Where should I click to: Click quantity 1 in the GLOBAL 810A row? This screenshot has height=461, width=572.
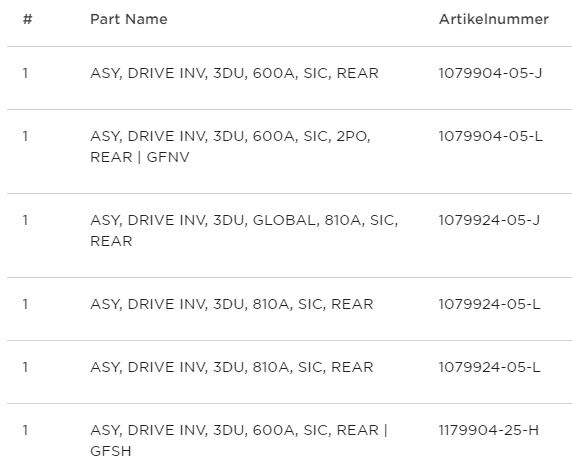pyautogui.click(x=25, y=220)
